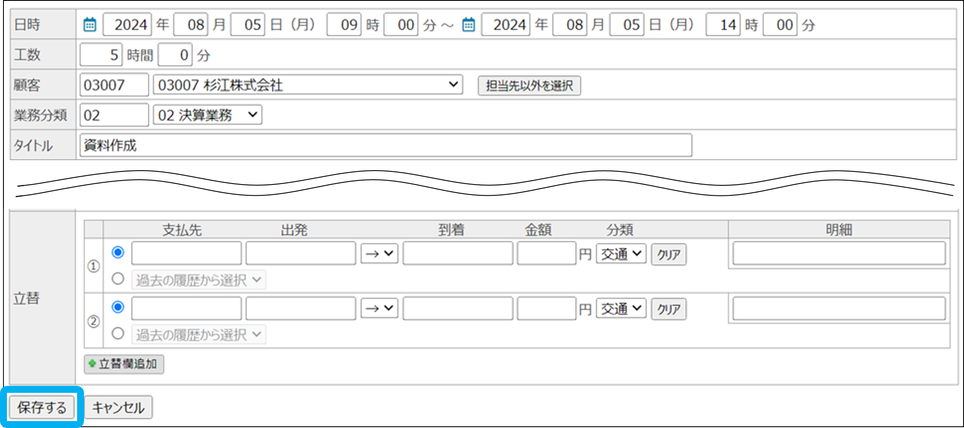
Task: Expand the 業務分類 dropdown showing 決算業務
Action: (x=208, y=115)
